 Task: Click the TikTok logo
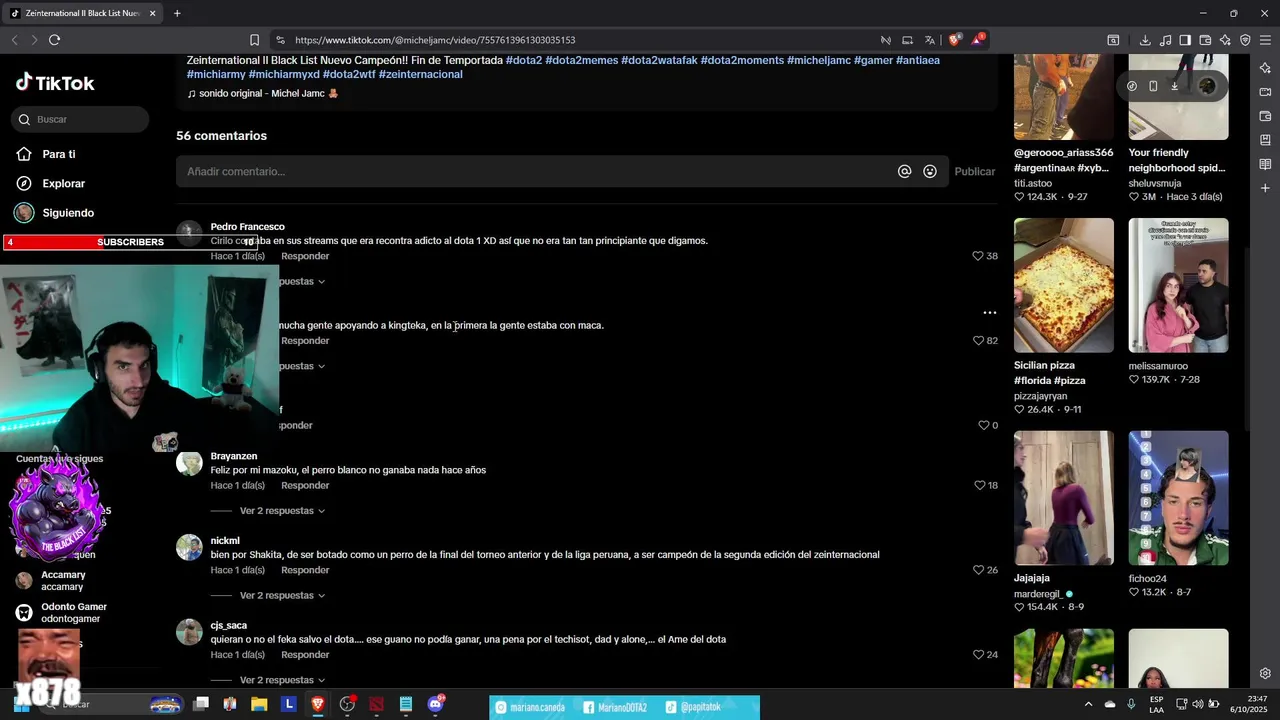55,83
